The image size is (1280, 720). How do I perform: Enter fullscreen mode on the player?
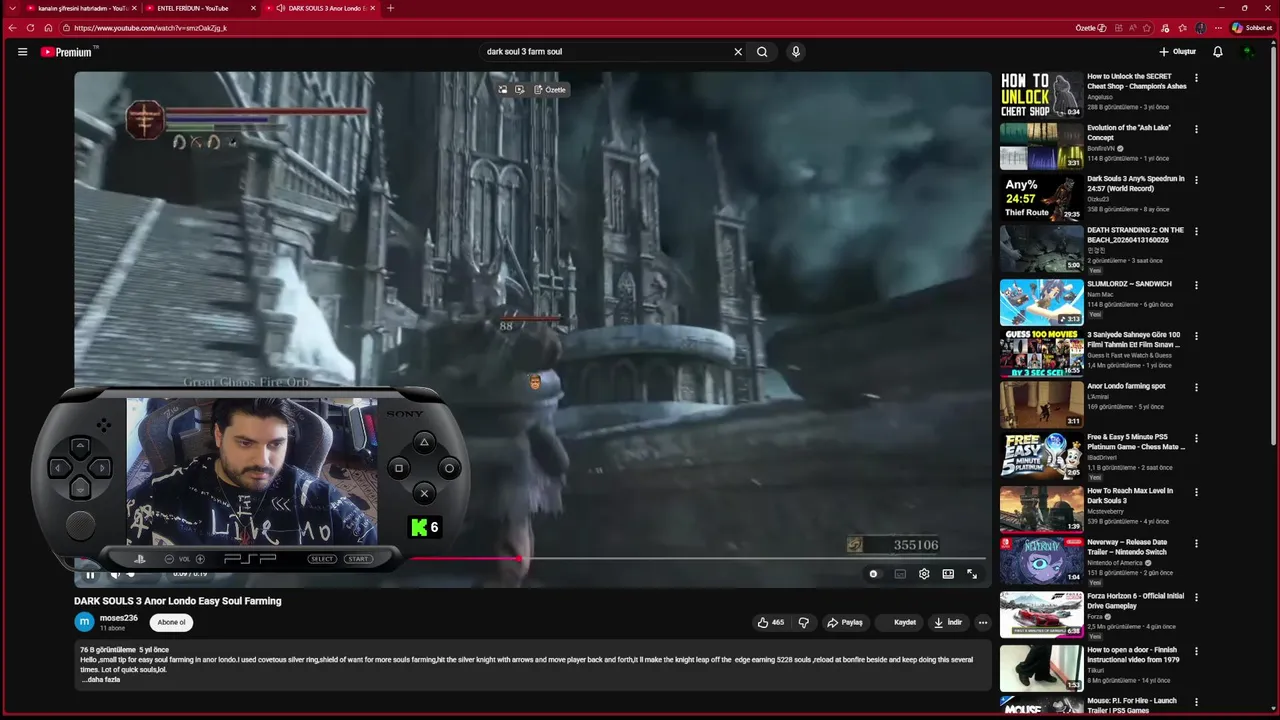(x=972, y=574)
